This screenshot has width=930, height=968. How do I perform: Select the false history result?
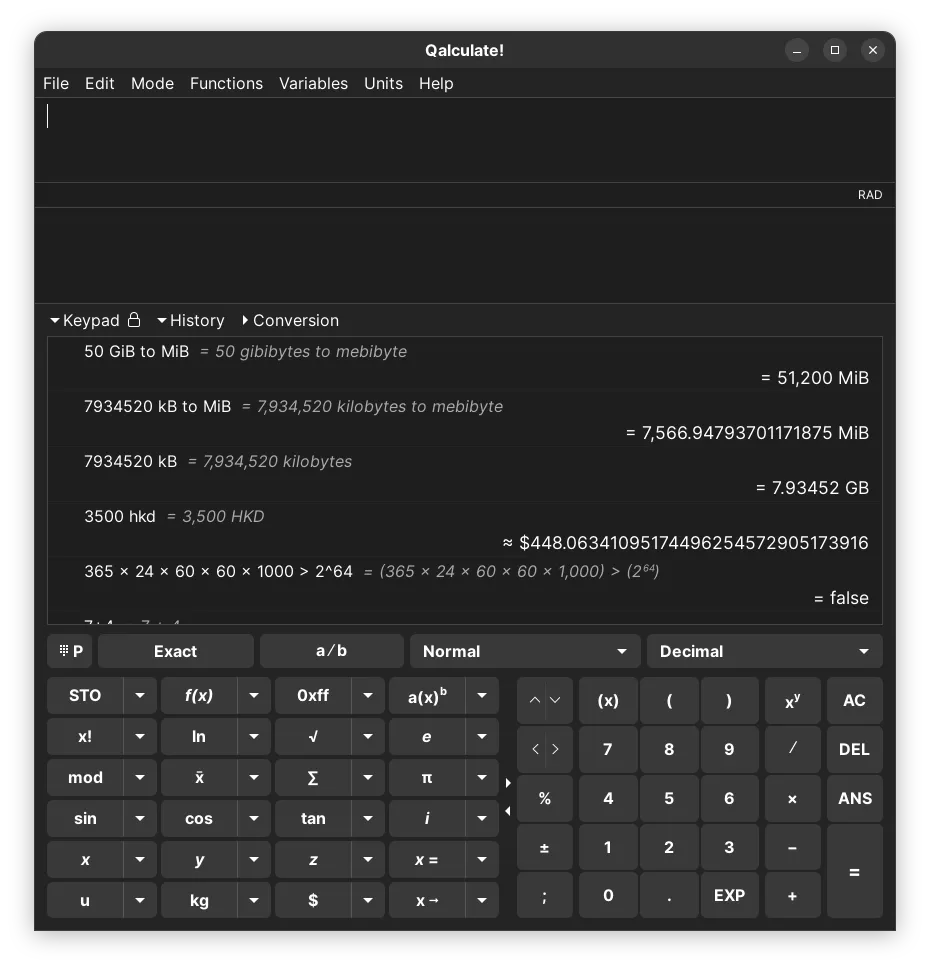[841, 598]
